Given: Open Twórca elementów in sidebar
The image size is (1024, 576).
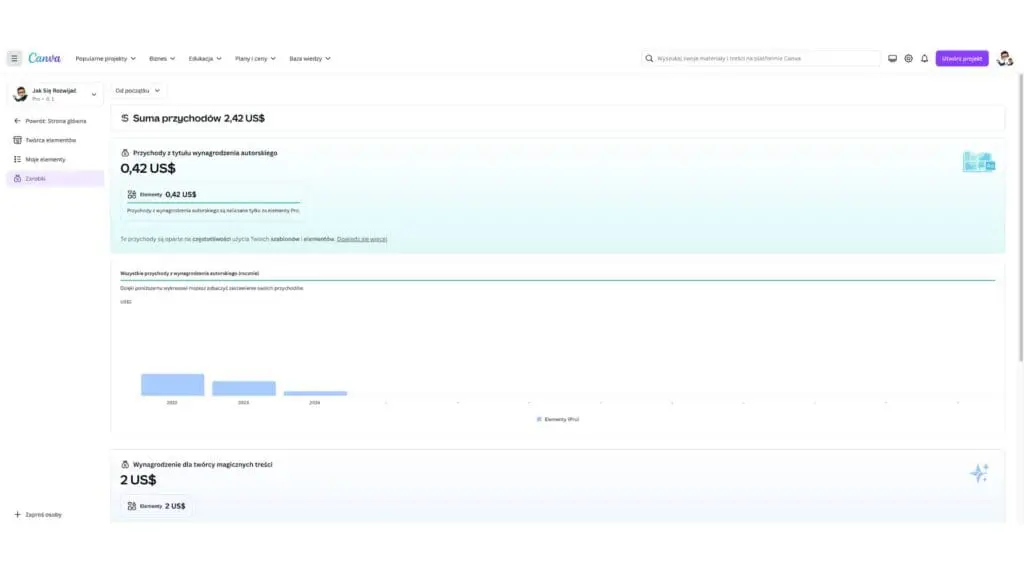Looking at the screenshot, I should pos(56,140).
